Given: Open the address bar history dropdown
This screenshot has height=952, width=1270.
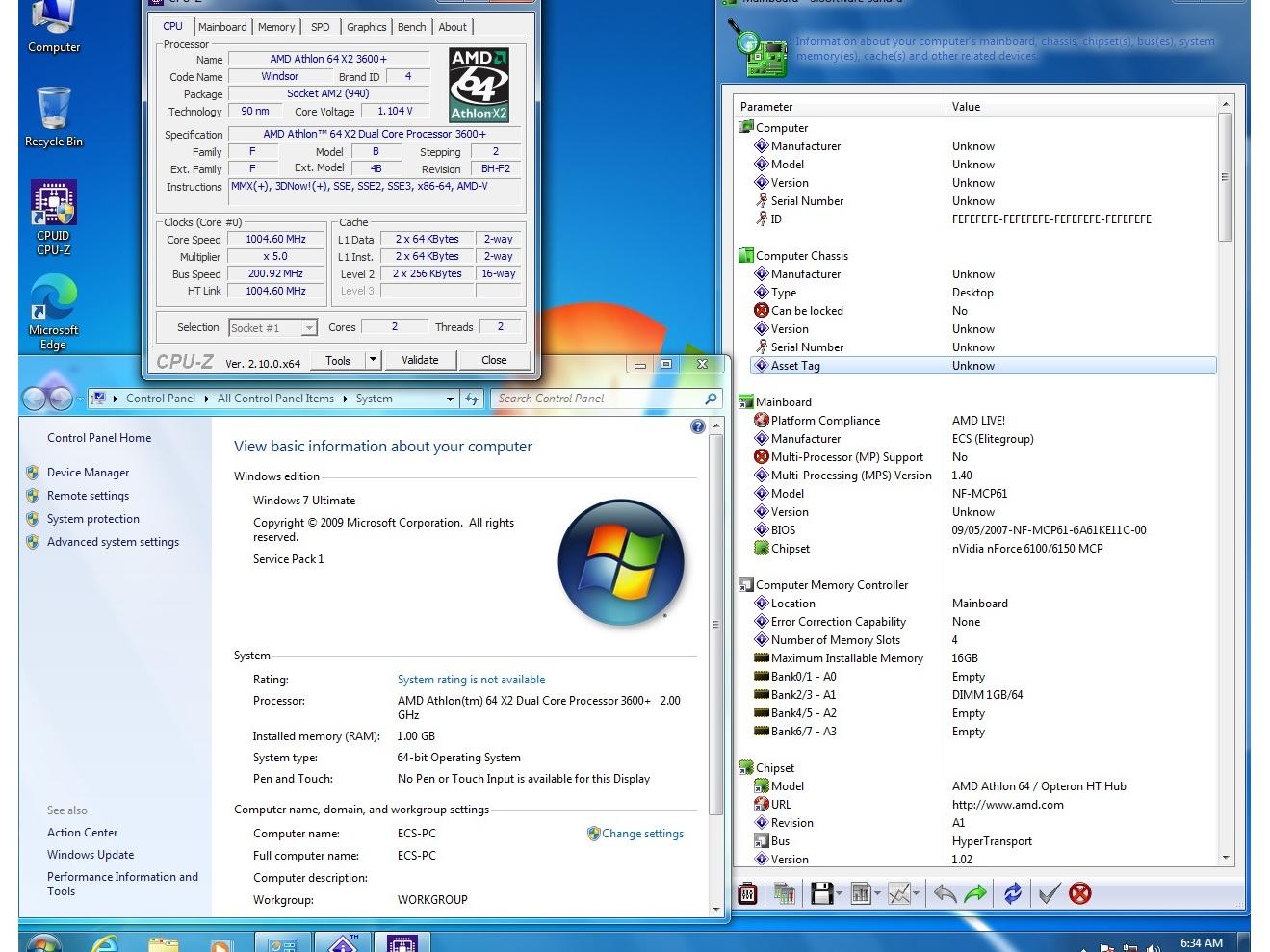Looking at the screenshot, I should tap(450, 399).
